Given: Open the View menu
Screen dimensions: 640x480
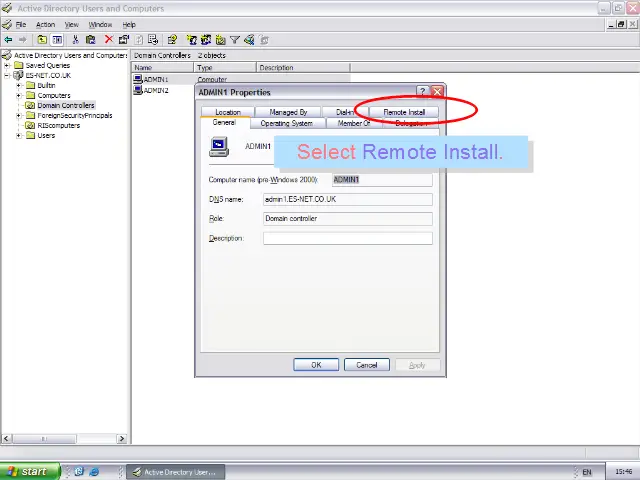Looking at the screenshot, I should click(71, 24).
